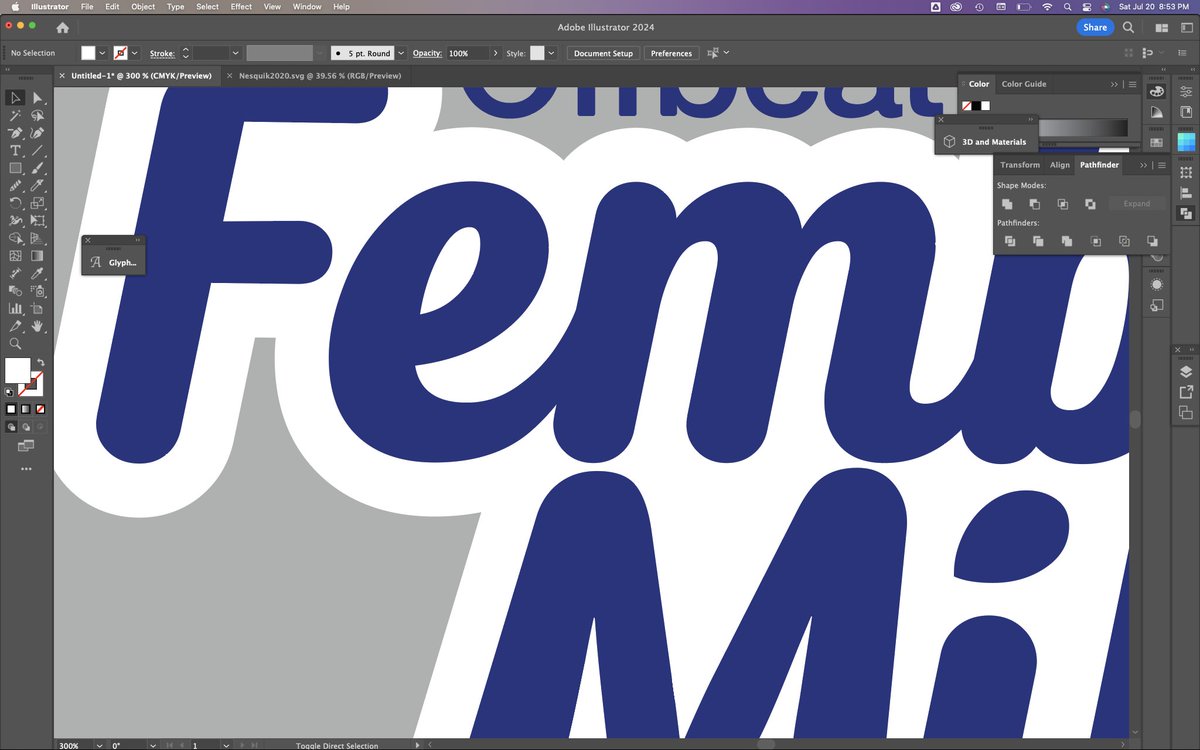The image size is (1200, 750).
Task: Open the Window menu
Action: pyautogui.click(x=307, y=6)
